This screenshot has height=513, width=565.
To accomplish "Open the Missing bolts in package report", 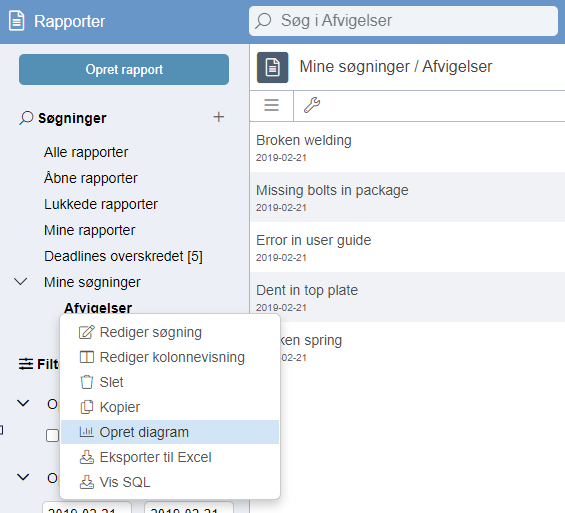I will [x=408, y=197].
